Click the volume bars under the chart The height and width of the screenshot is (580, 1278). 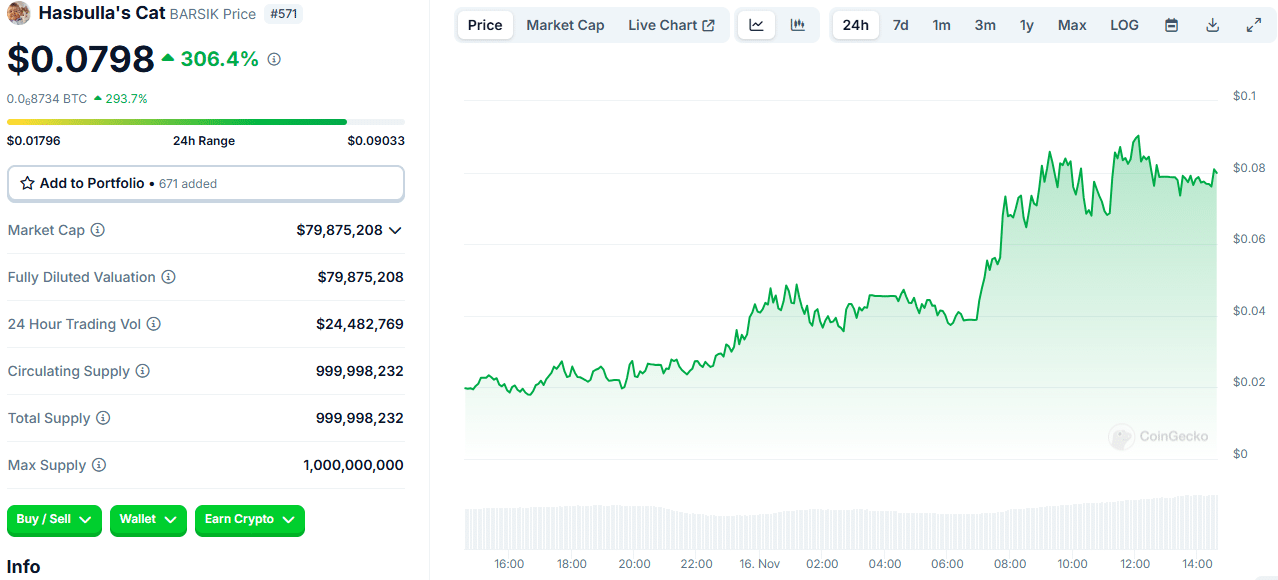(x=841, y=522)
